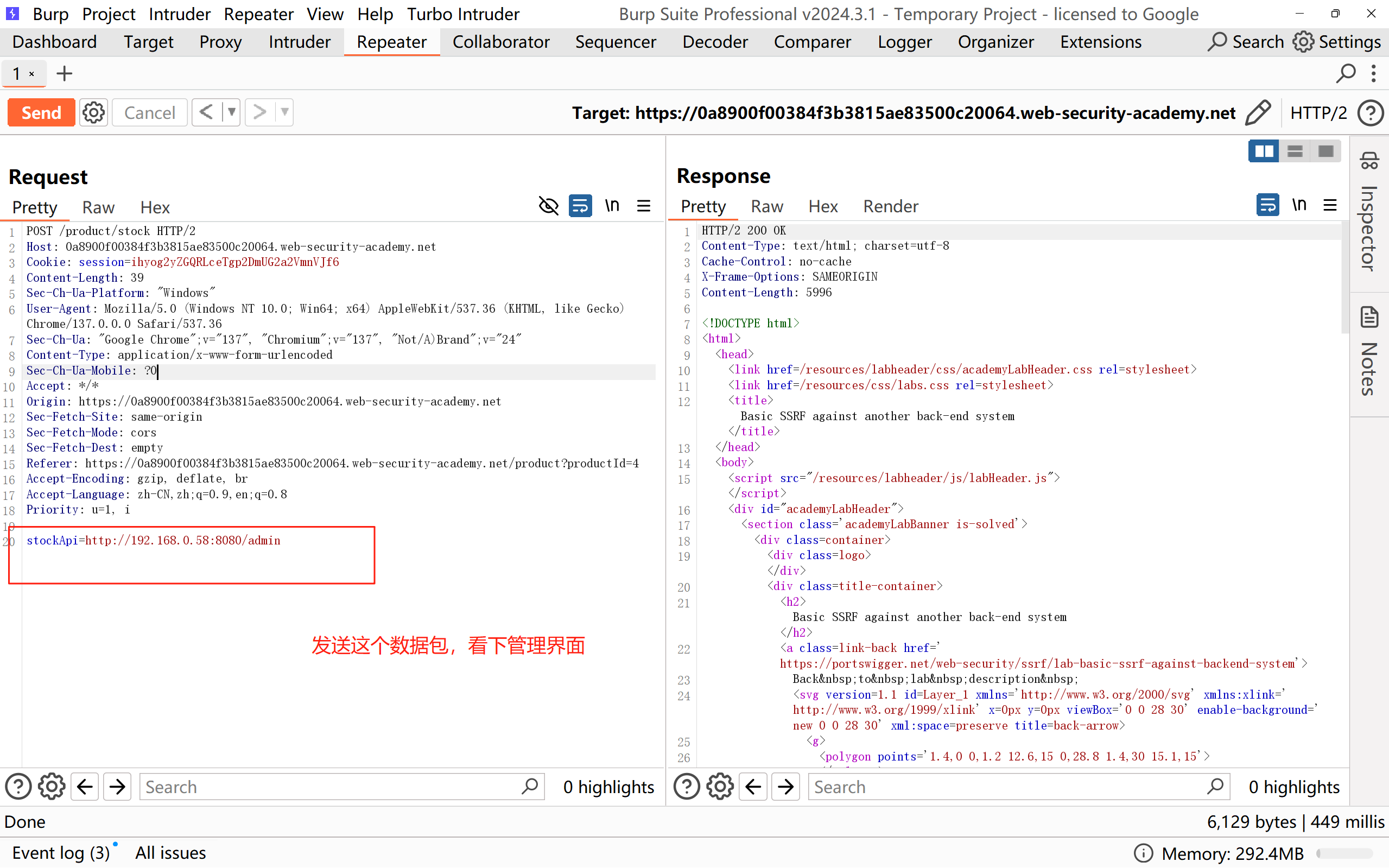Click the Repeater tab search magnifier icon
The height and width of the screenshot is (868, 1389).
tap(1346, 73)
